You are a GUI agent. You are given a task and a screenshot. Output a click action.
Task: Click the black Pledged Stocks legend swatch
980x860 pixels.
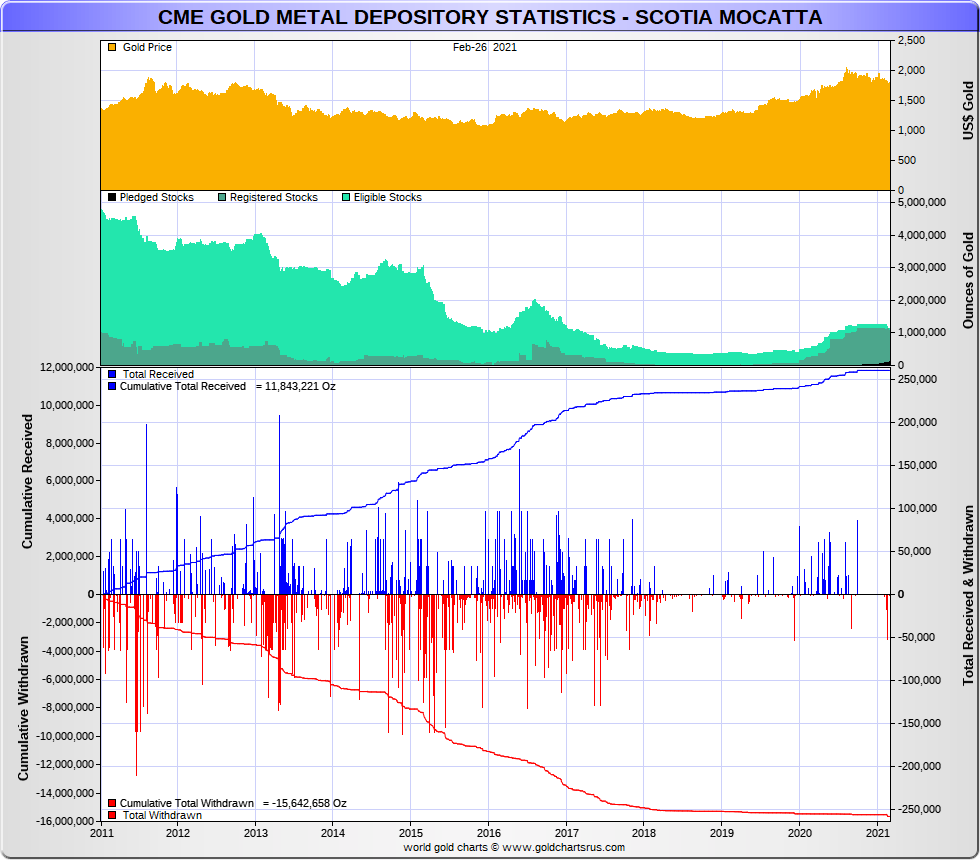click(x=112, y=198)
